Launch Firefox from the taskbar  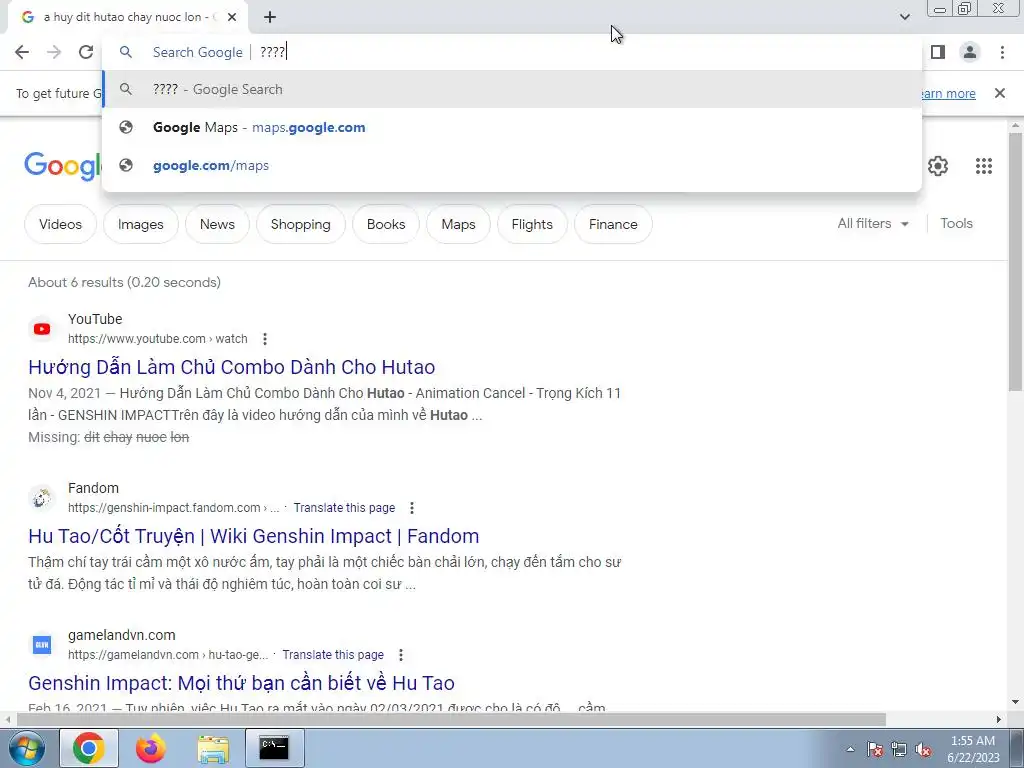click(151, 748)
